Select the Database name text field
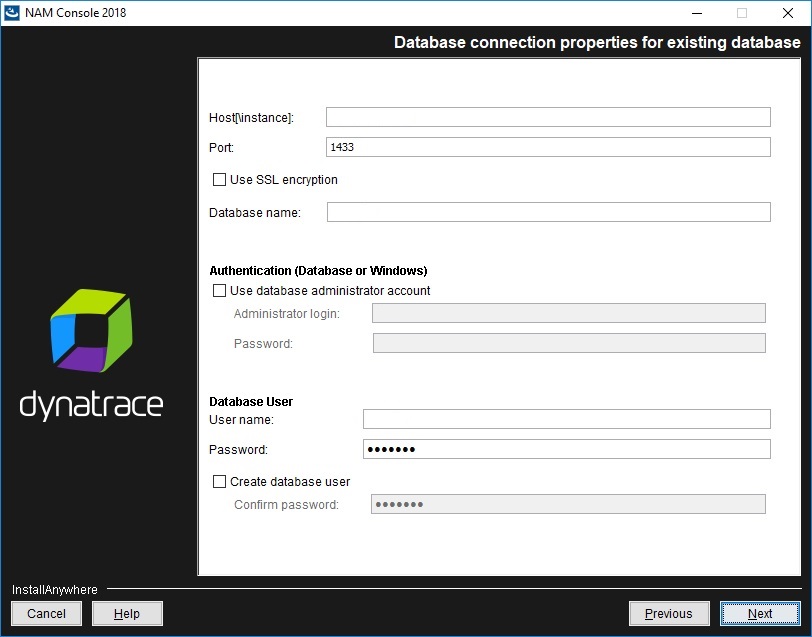 (548, 212)
